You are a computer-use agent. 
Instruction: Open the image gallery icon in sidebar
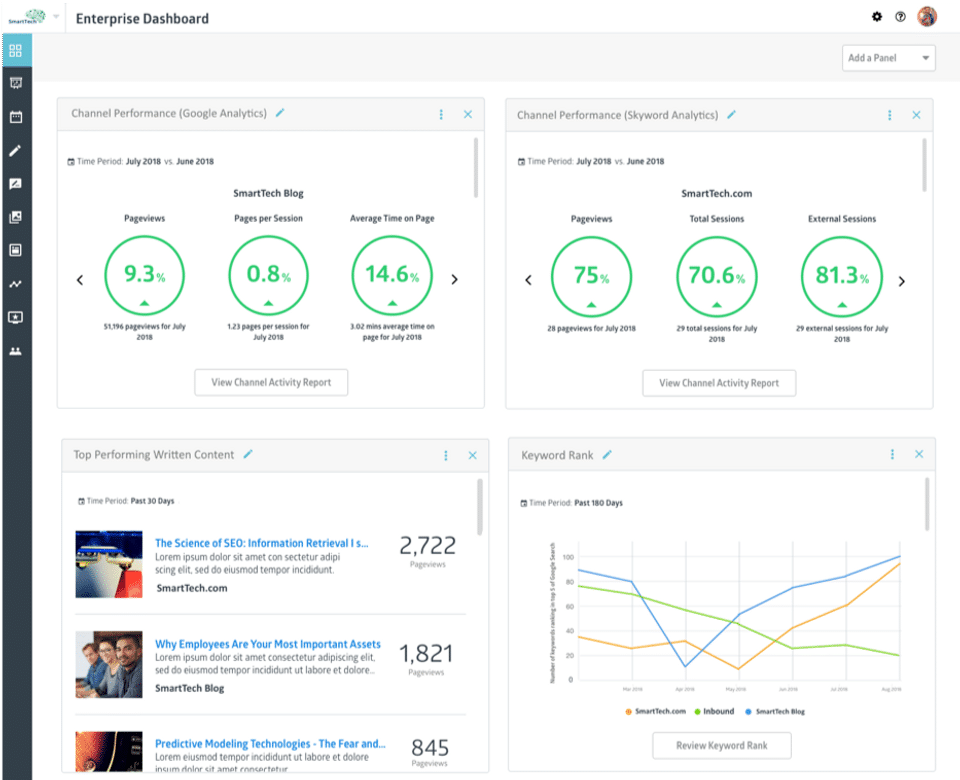click(x=15, y=217)
